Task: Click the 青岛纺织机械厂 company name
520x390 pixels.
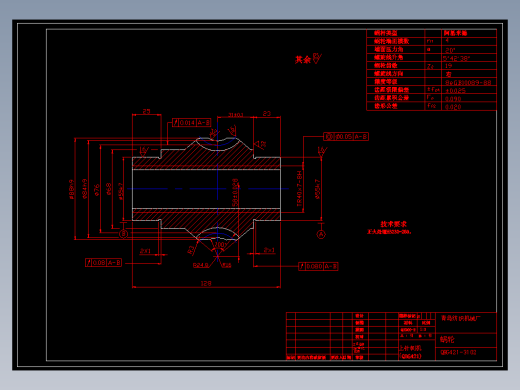Action: 461,318
